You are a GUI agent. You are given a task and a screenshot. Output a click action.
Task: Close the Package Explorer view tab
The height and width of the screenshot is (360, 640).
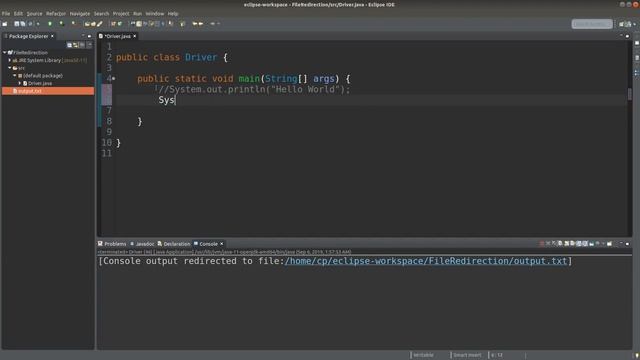[52, 36]
